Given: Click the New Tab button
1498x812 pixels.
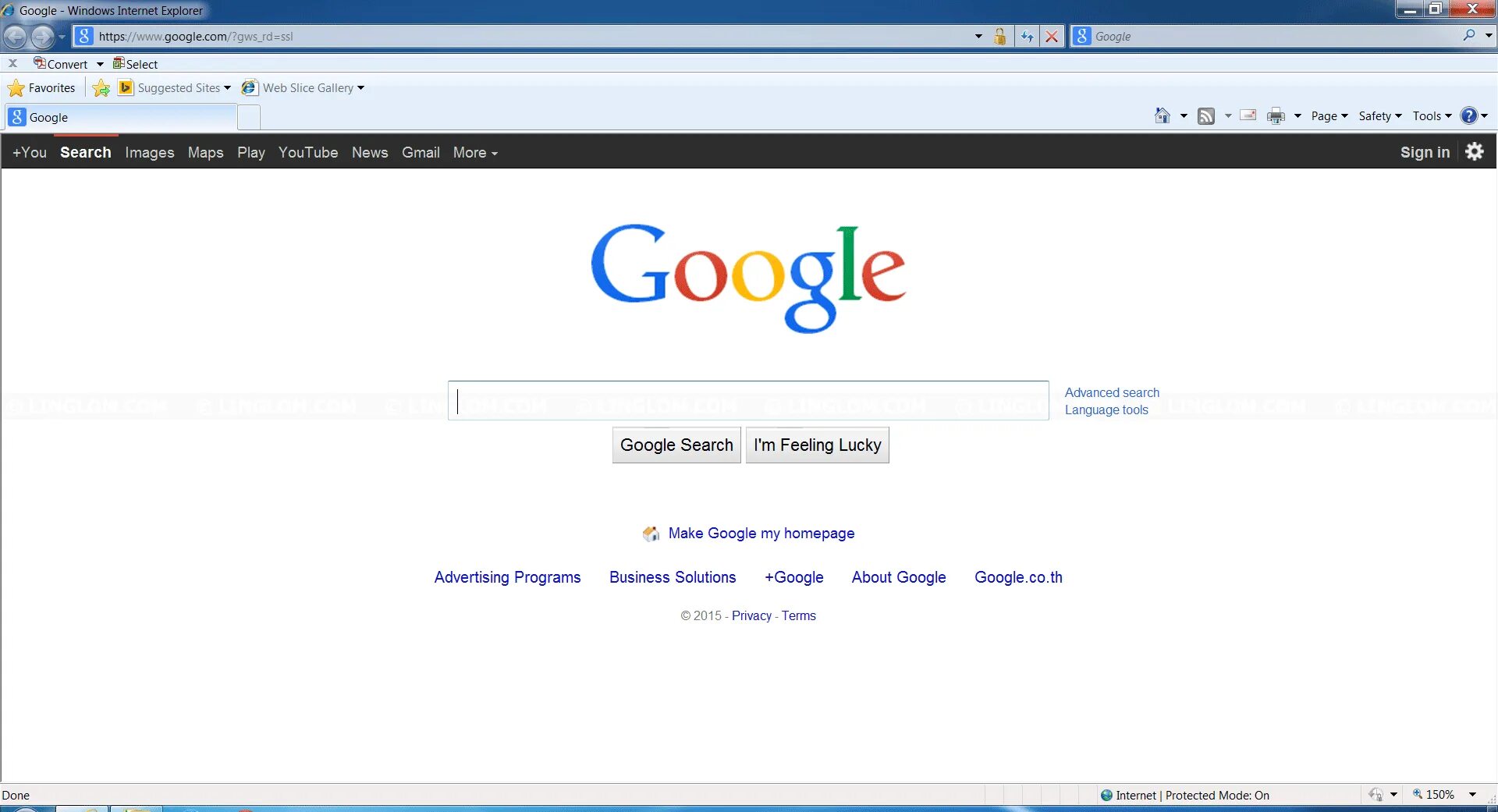Looking at the screenshot, I should point(248,117).
